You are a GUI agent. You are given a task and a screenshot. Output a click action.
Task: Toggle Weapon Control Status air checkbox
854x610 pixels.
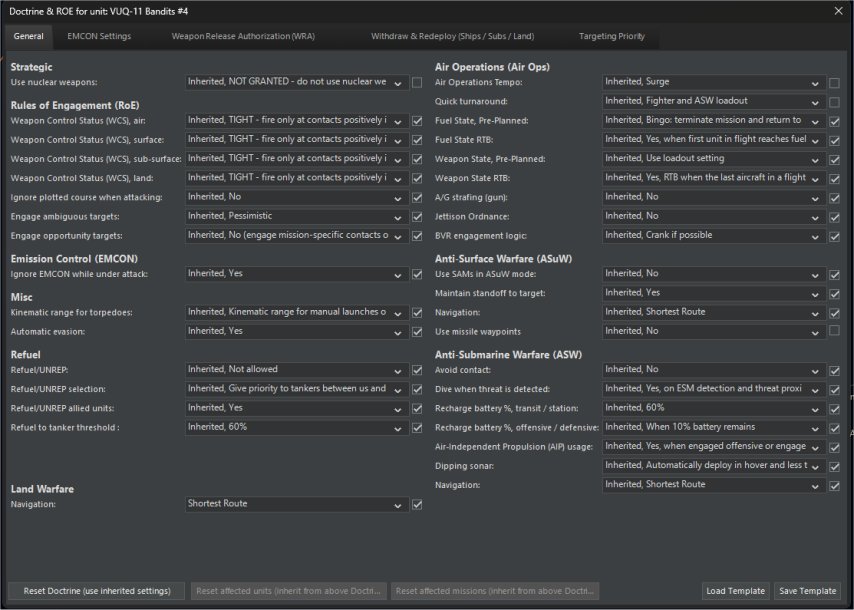pos(417,121)
